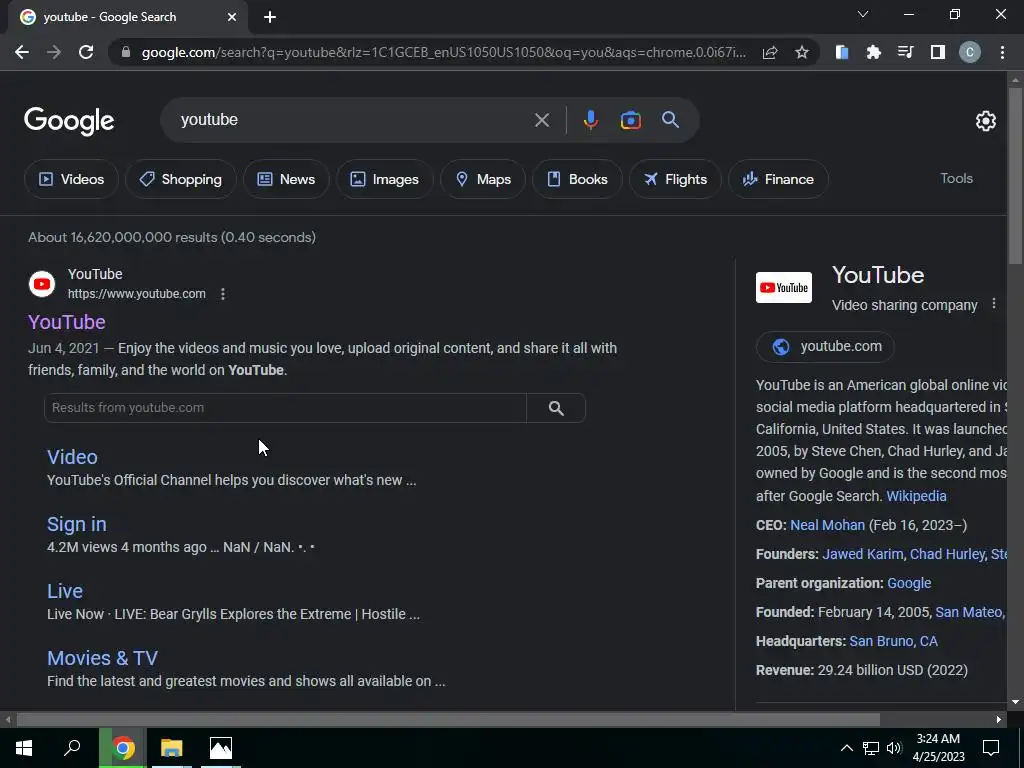Visit youtube.com button in knowledge panel

[x=825, y=347]
